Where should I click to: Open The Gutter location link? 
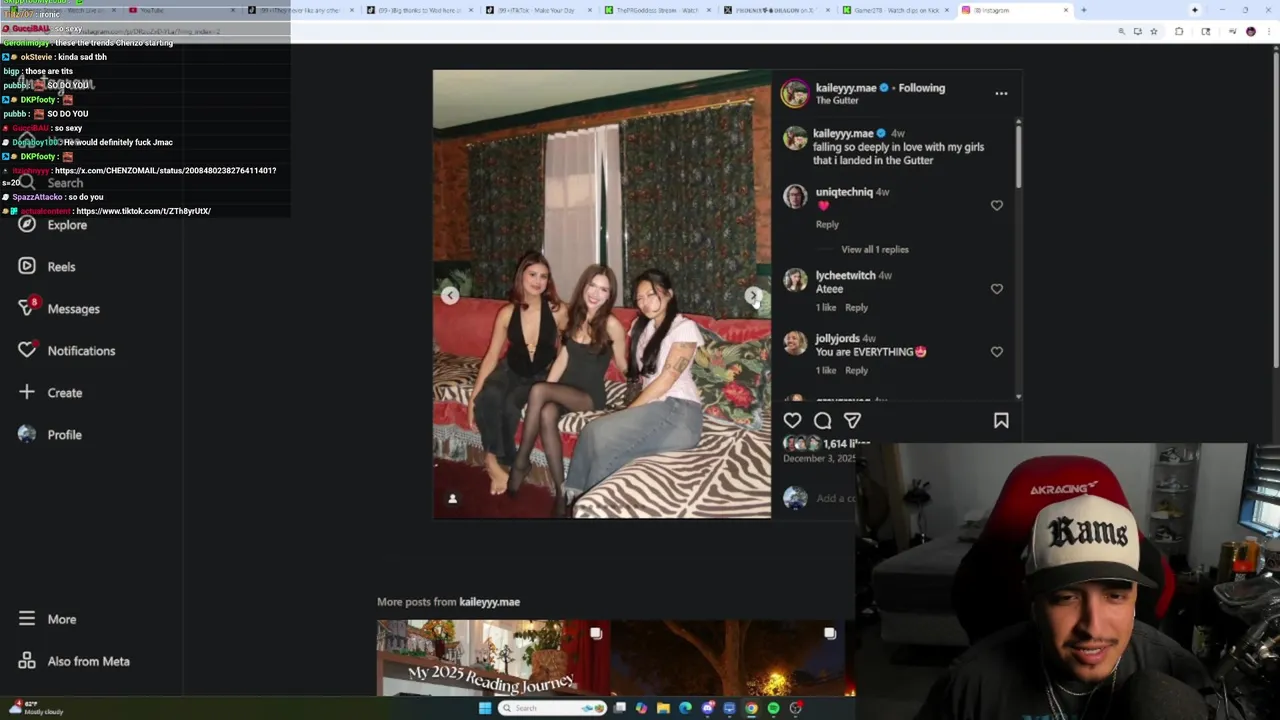[x=837, y=100]
